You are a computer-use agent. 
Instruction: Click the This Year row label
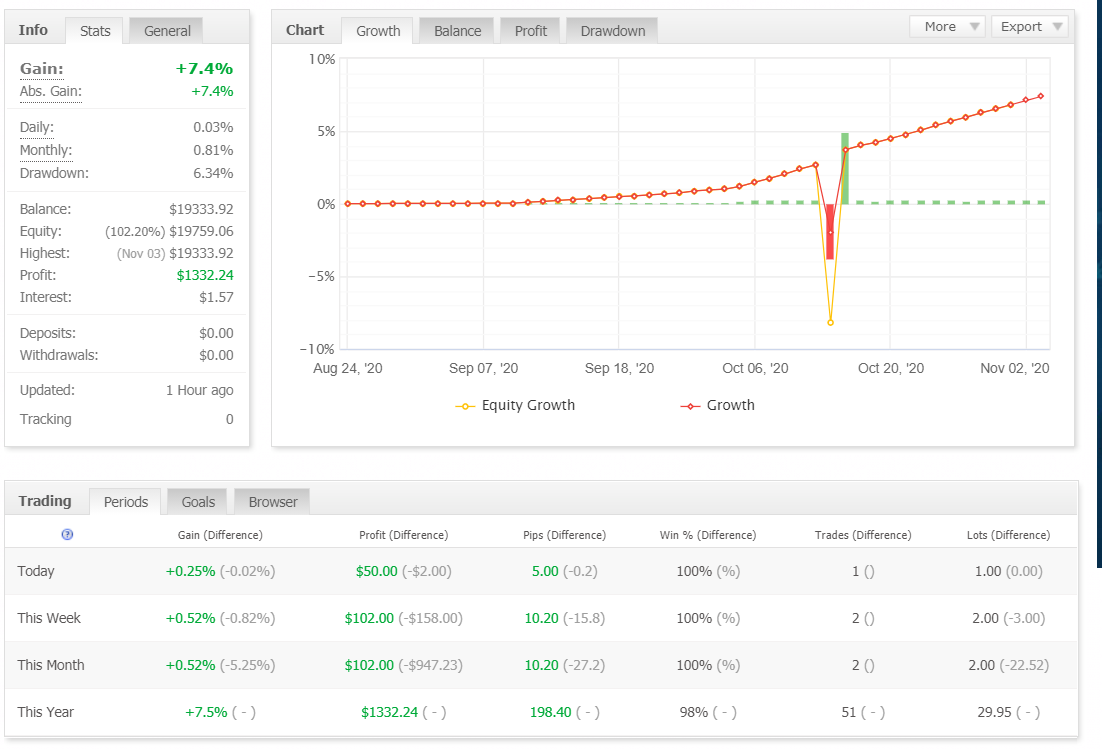pos(46,712)
